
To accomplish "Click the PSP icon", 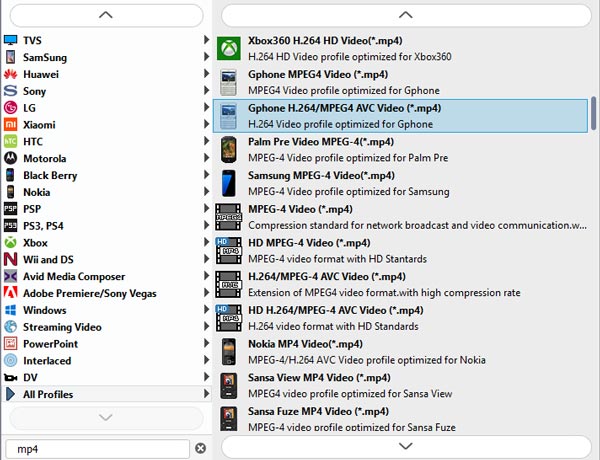I will coord(10,209).
